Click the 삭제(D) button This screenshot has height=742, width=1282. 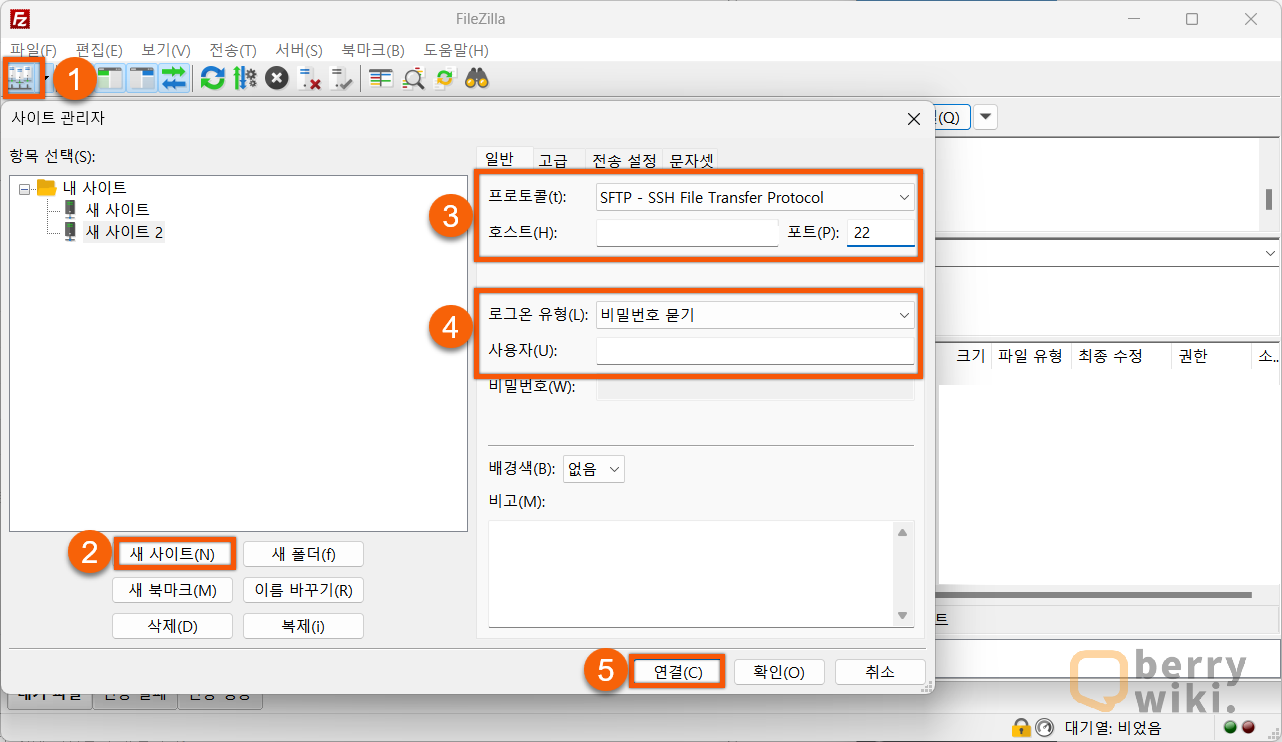[x=173, y=626]
